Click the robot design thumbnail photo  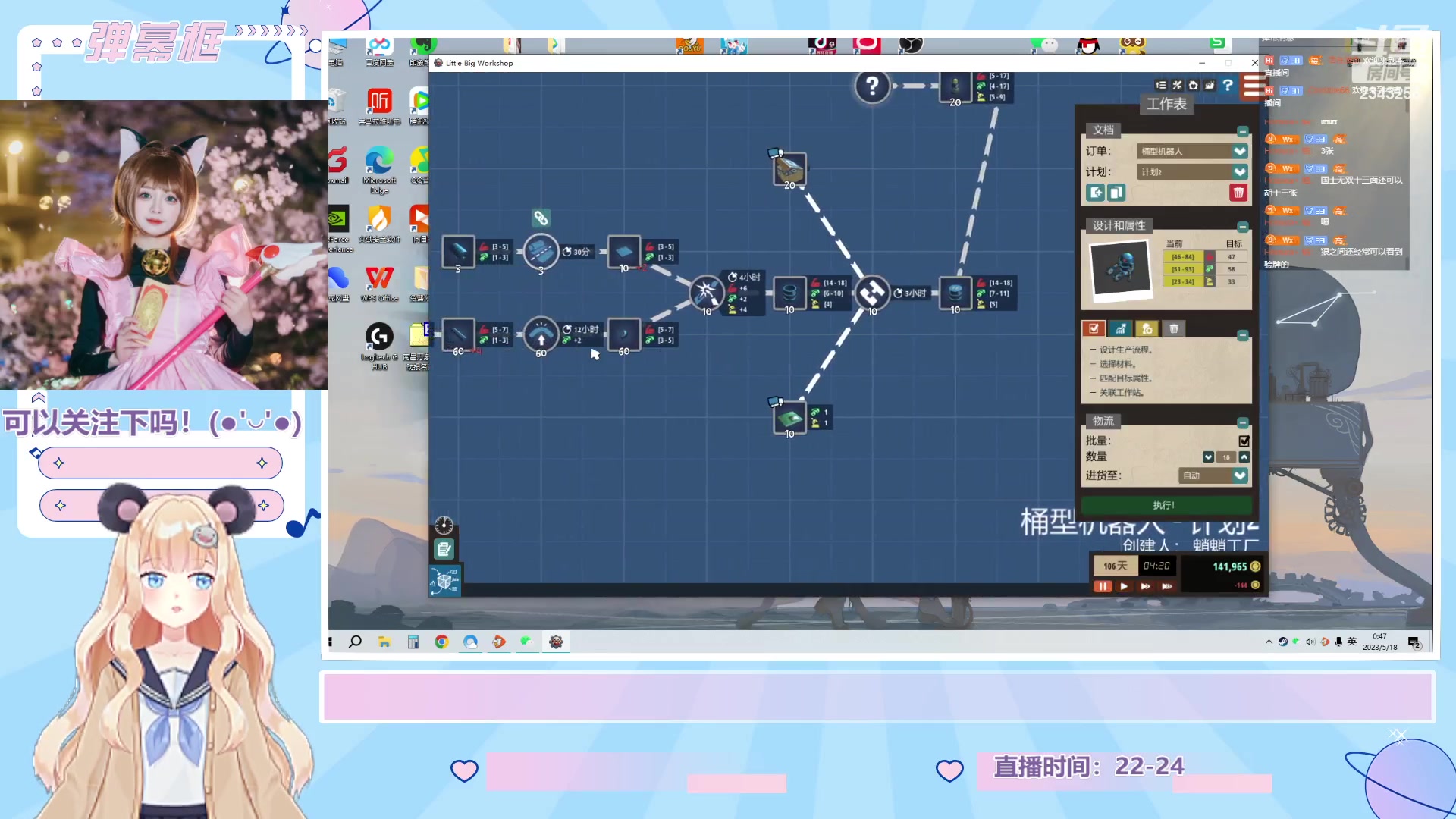coord(1122,269)
